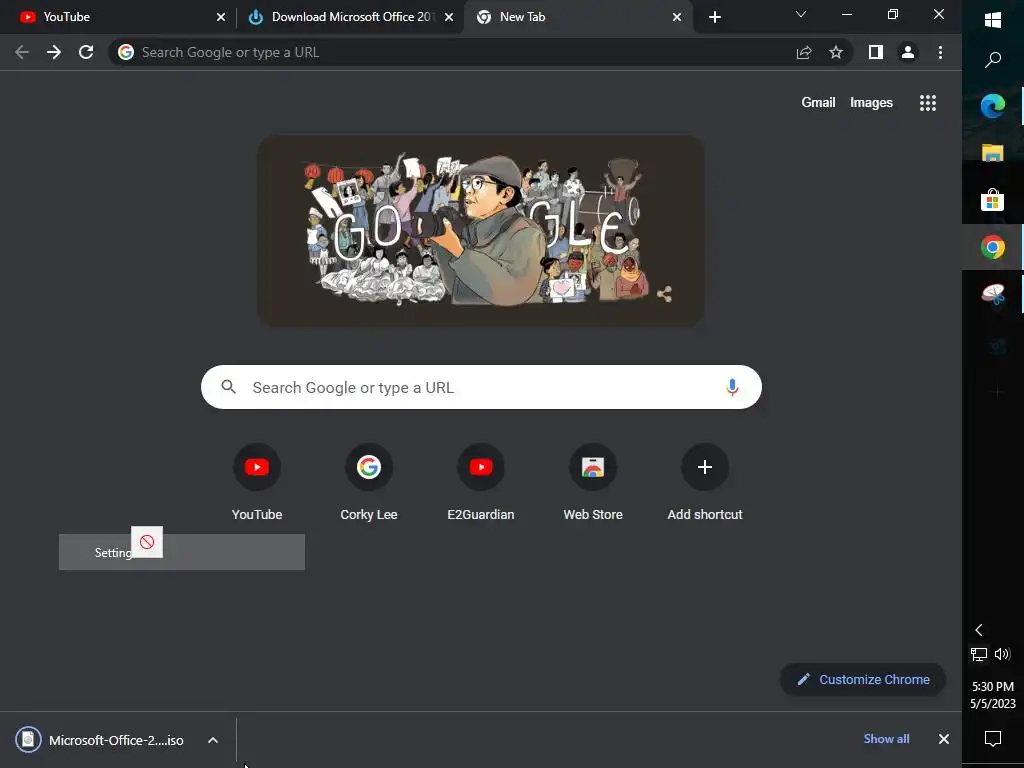Click the Google search box

481,387
